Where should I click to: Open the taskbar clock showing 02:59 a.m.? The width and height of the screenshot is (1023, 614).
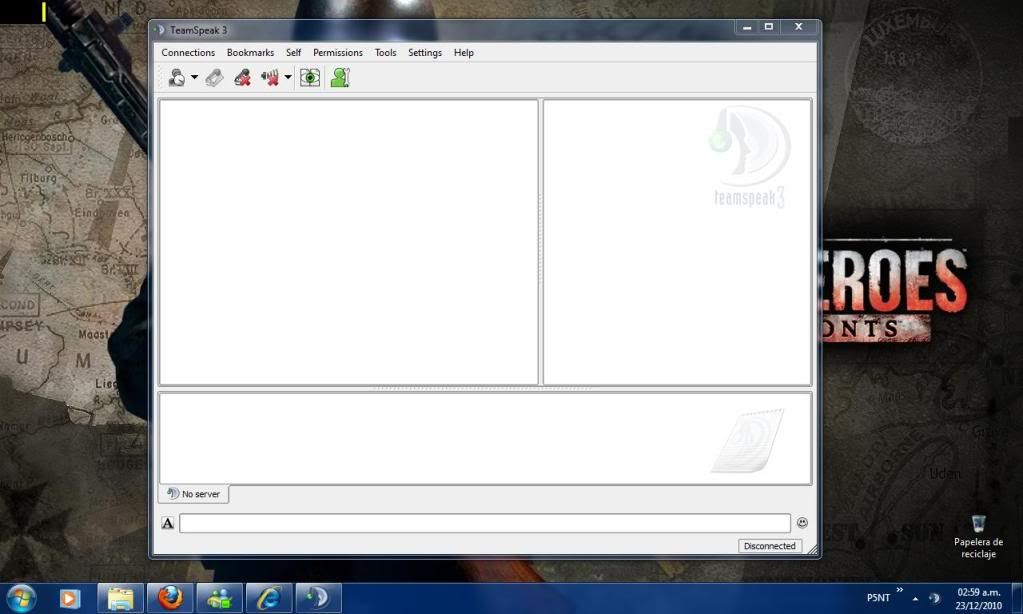(979, 599)
